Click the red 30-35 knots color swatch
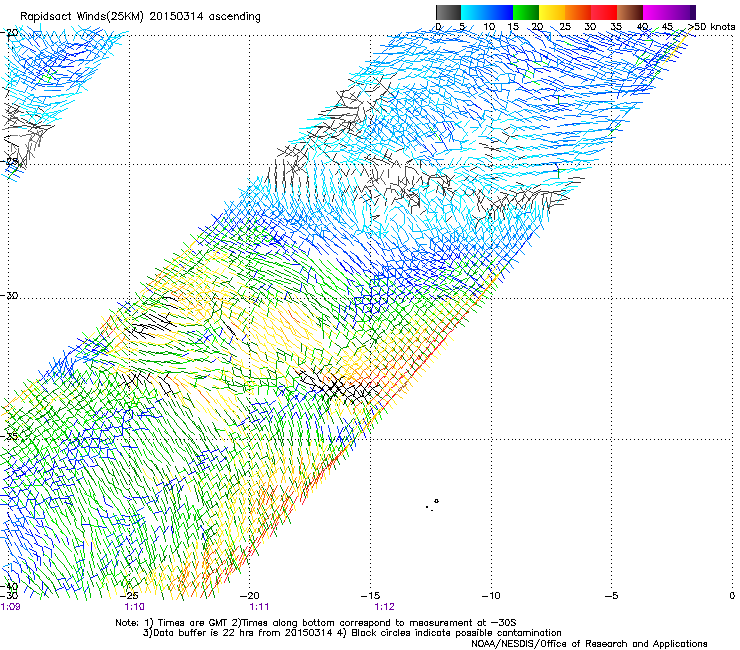This screenshot has height=650, width=740. tap(604, 12)
